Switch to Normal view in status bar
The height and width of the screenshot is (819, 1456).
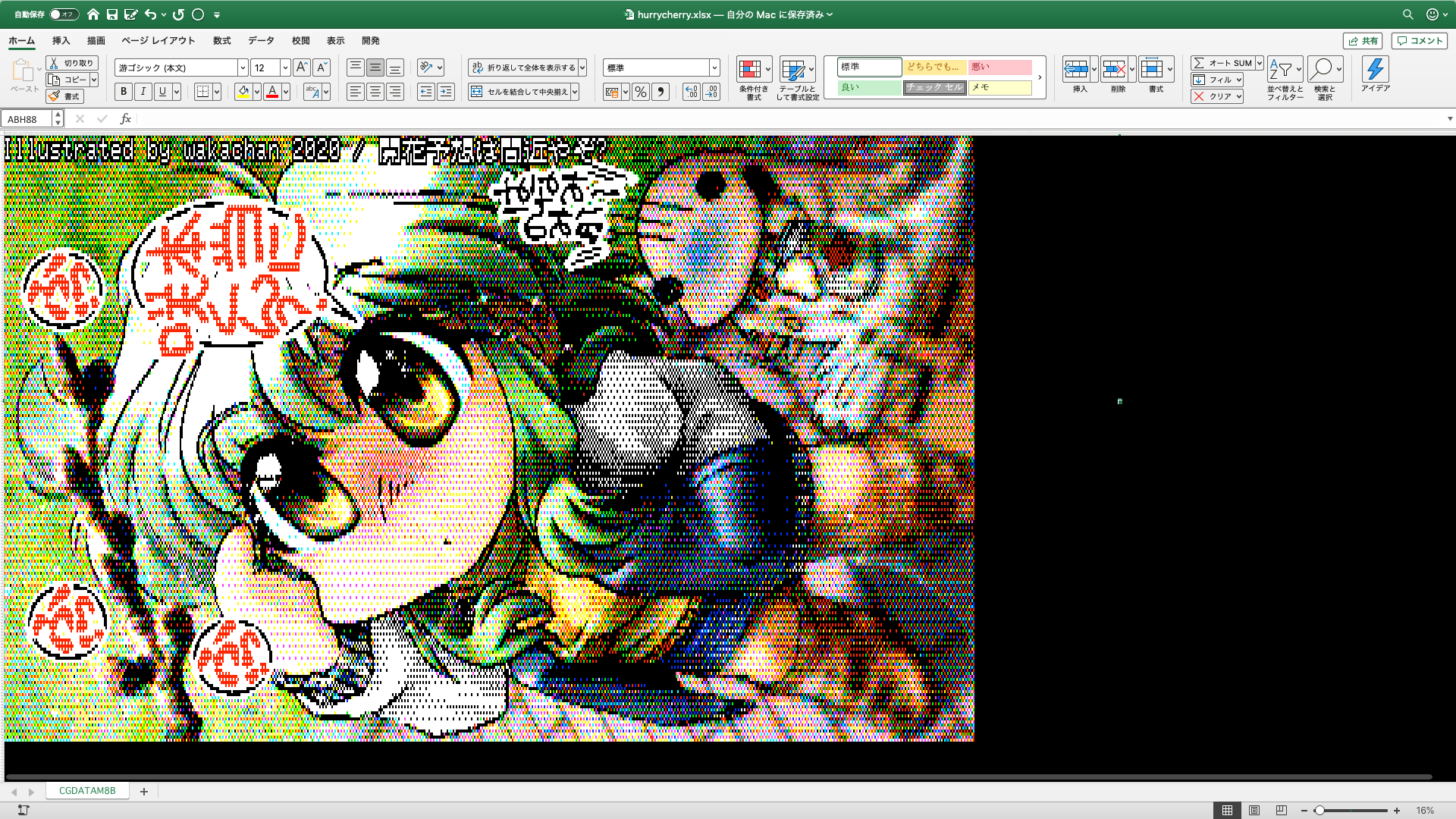coord(1227,811)
